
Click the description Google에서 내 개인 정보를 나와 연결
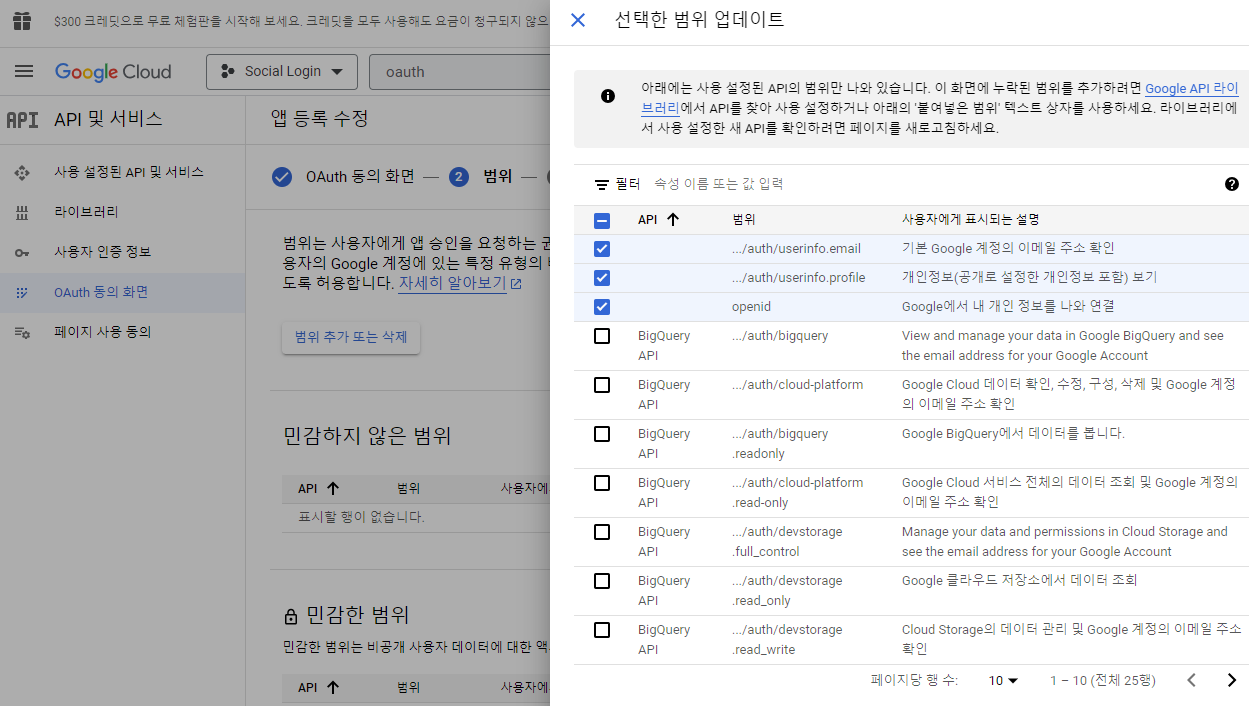1008,306
